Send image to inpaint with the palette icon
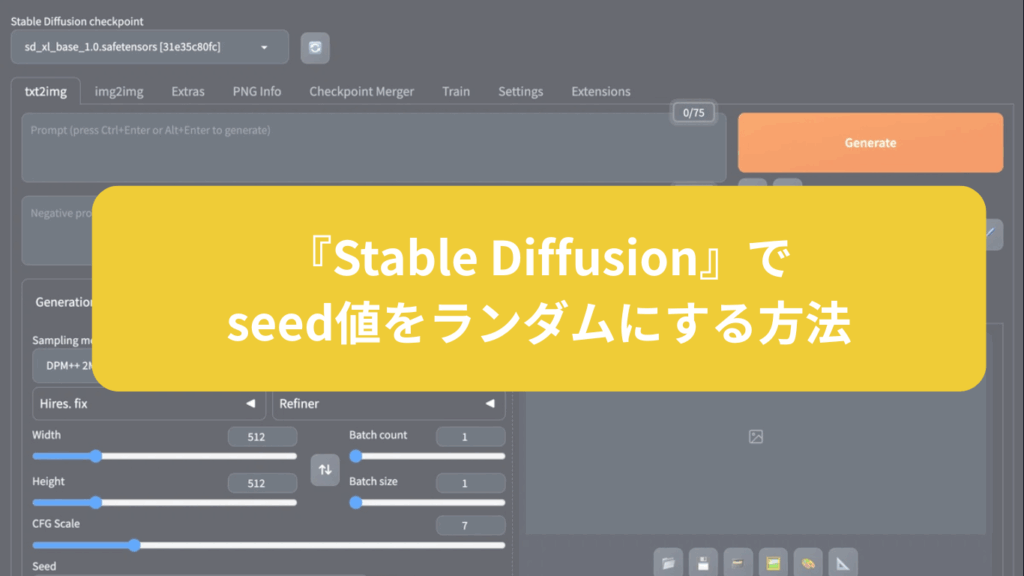Screen dimensions: 1024x576 click(x=808, y=563)
